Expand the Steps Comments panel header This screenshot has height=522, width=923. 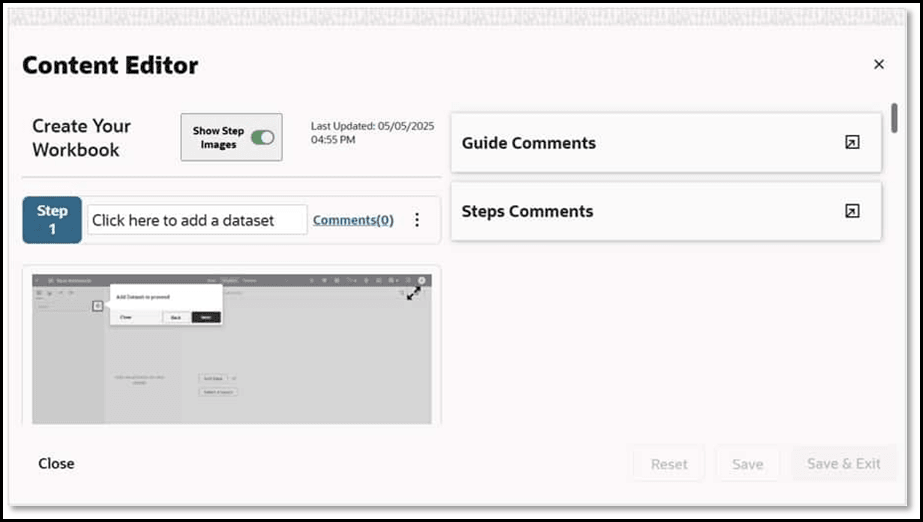tap(666, 211)
